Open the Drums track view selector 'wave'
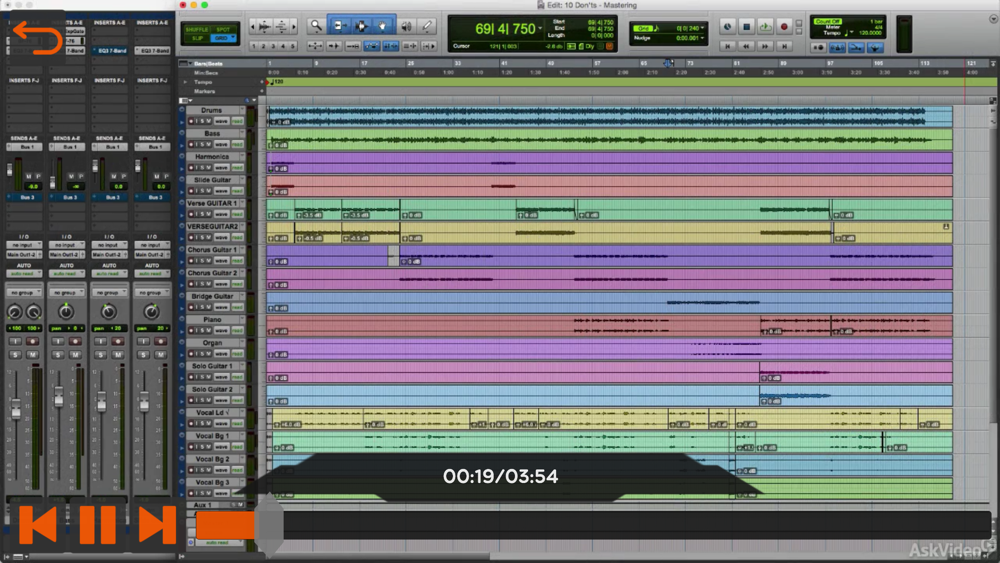 (221, 120)
